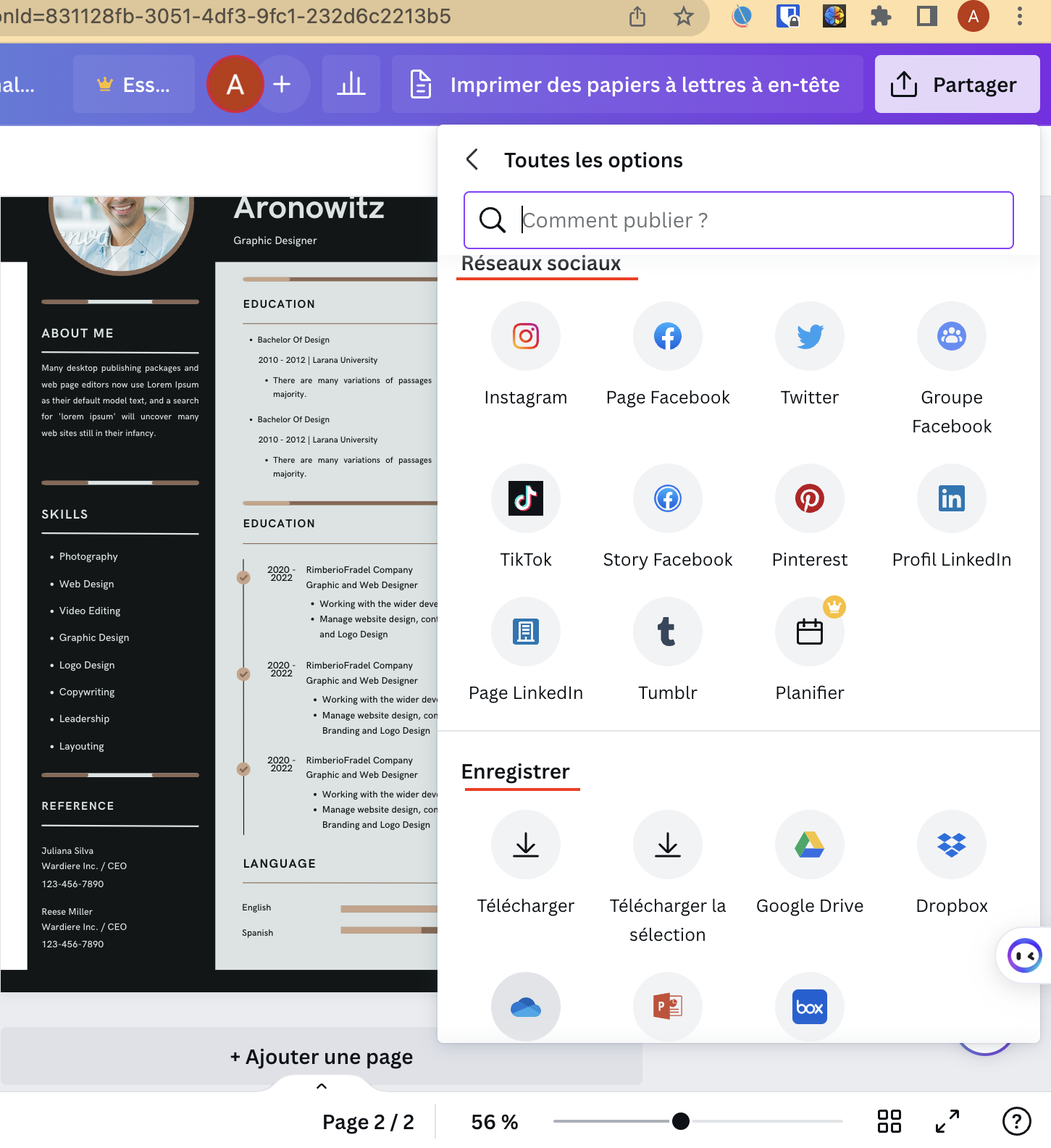This screenshot has width=1051, height=1148.
Task: Click the Spanish language label
Action: click(x=257, y=933)
